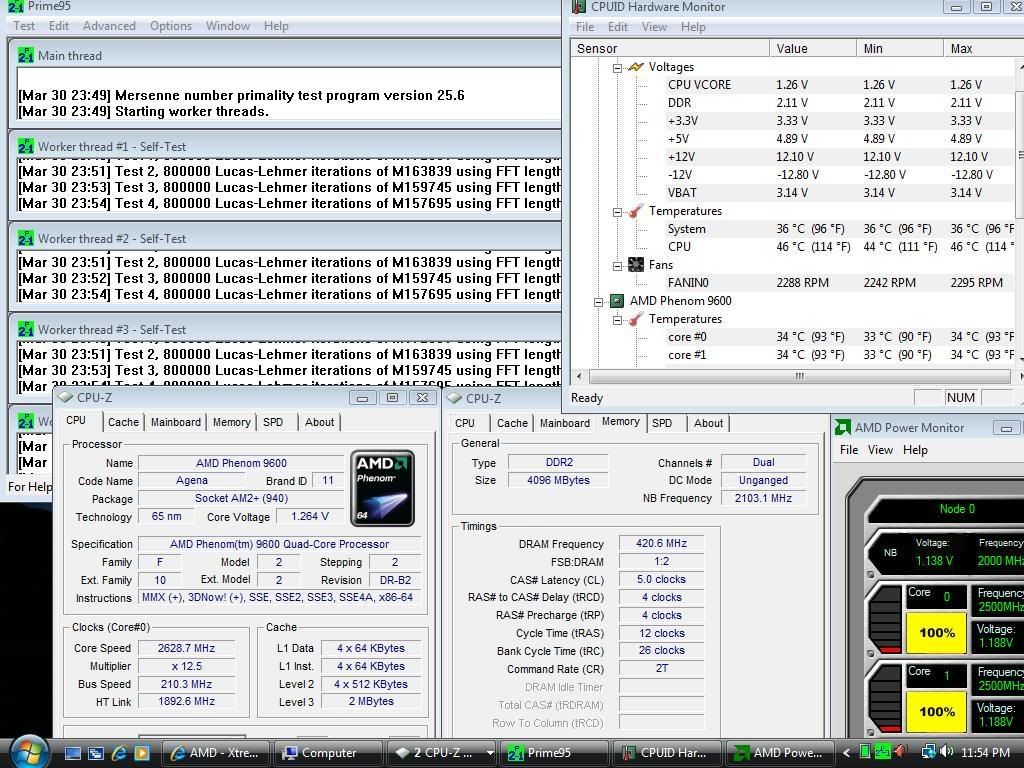Click the taskbar clock 11:54 PM
The image size is (1024, 768).
click(985, 753)
